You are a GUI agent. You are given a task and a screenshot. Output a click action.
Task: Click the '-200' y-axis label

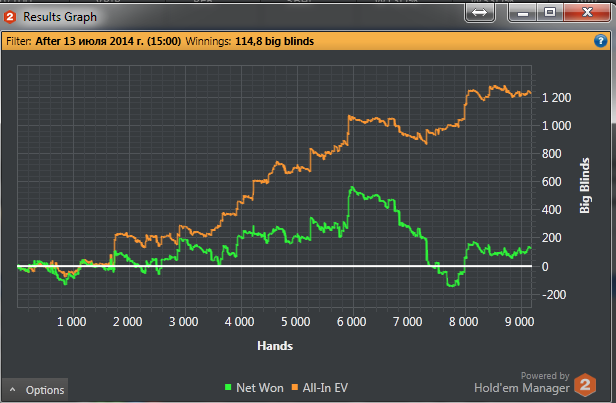[x=554, y=295]
